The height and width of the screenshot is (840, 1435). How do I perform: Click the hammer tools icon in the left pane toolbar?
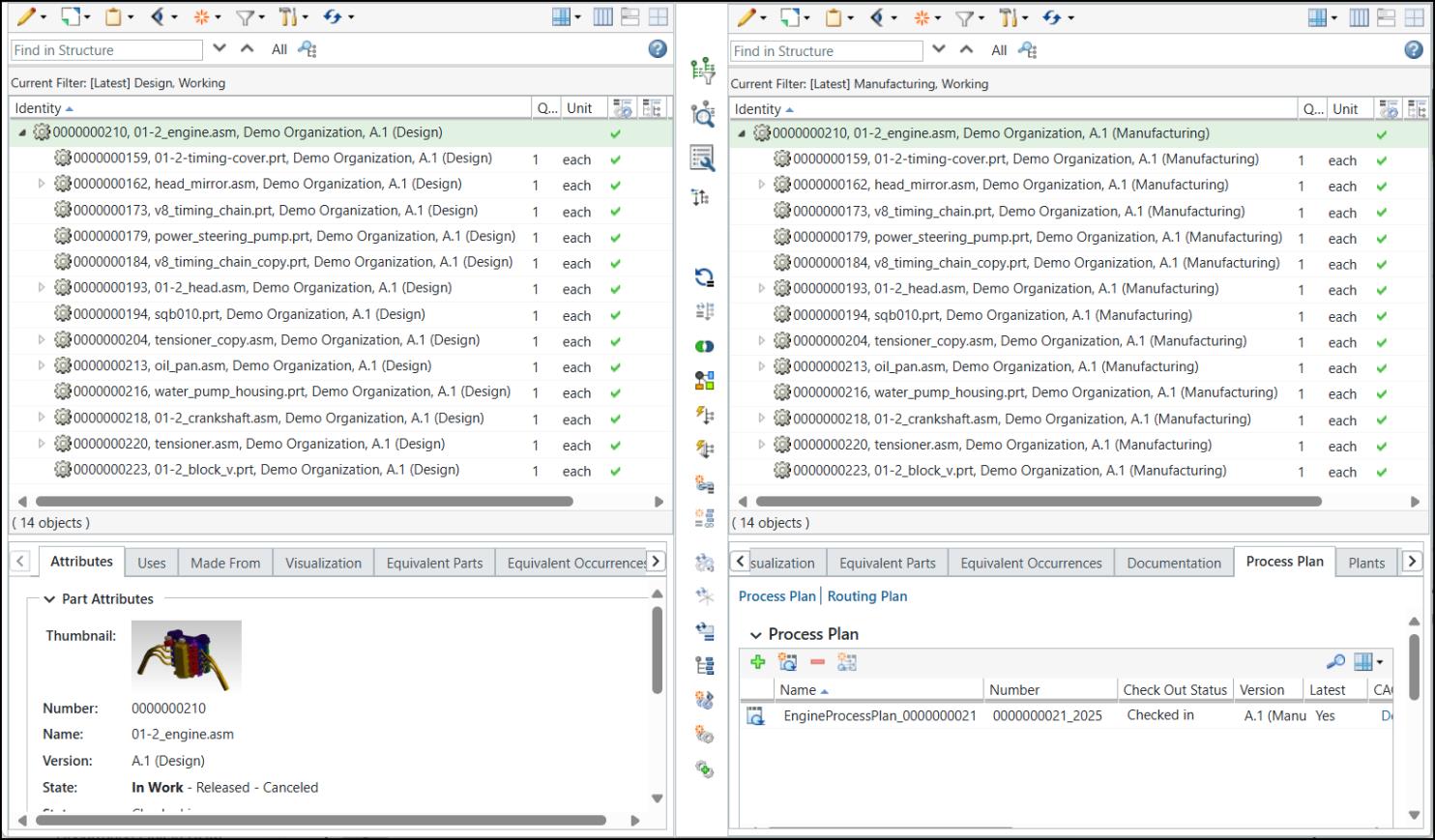[288, 16]
